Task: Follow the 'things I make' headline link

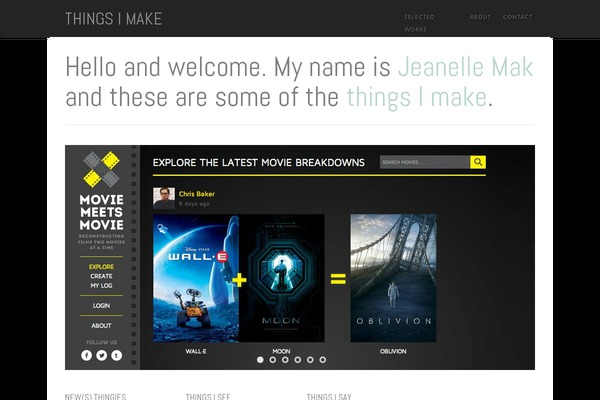Action: [417, 97]
